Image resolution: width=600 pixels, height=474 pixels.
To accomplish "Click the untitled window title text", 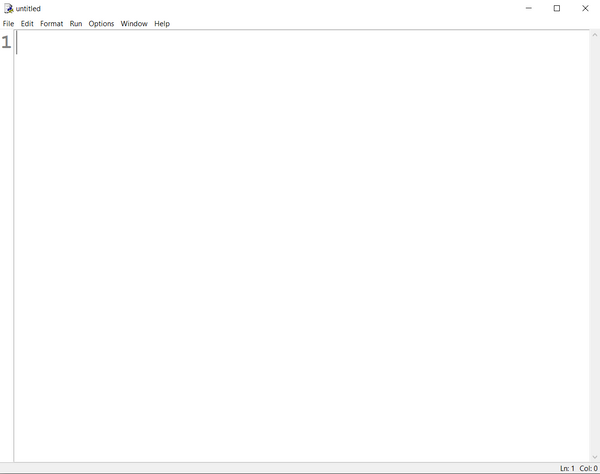I will (28, 8).
